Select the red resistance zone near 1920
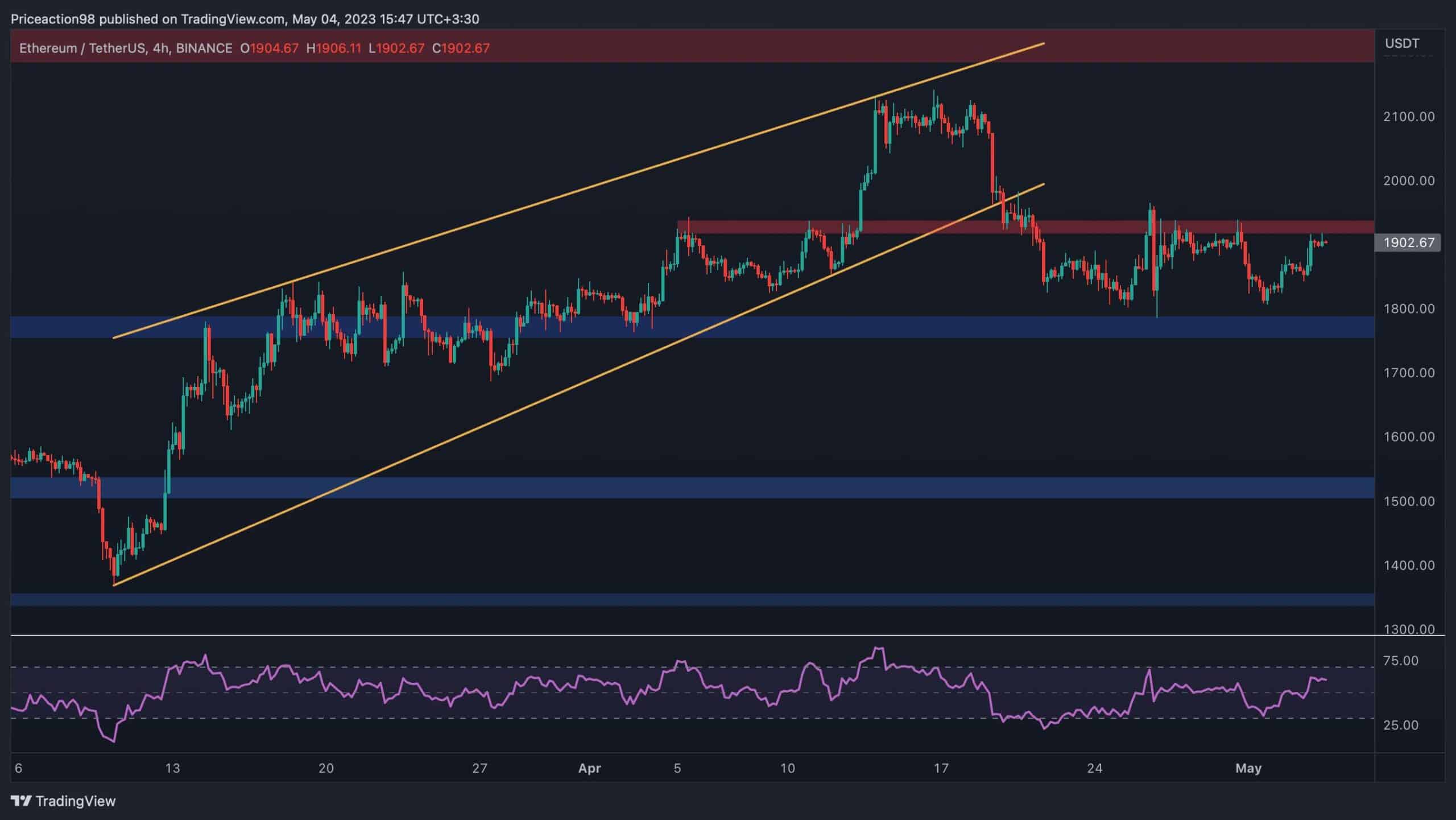Viewport: 1456px width, 820px height. (1025, 227)
